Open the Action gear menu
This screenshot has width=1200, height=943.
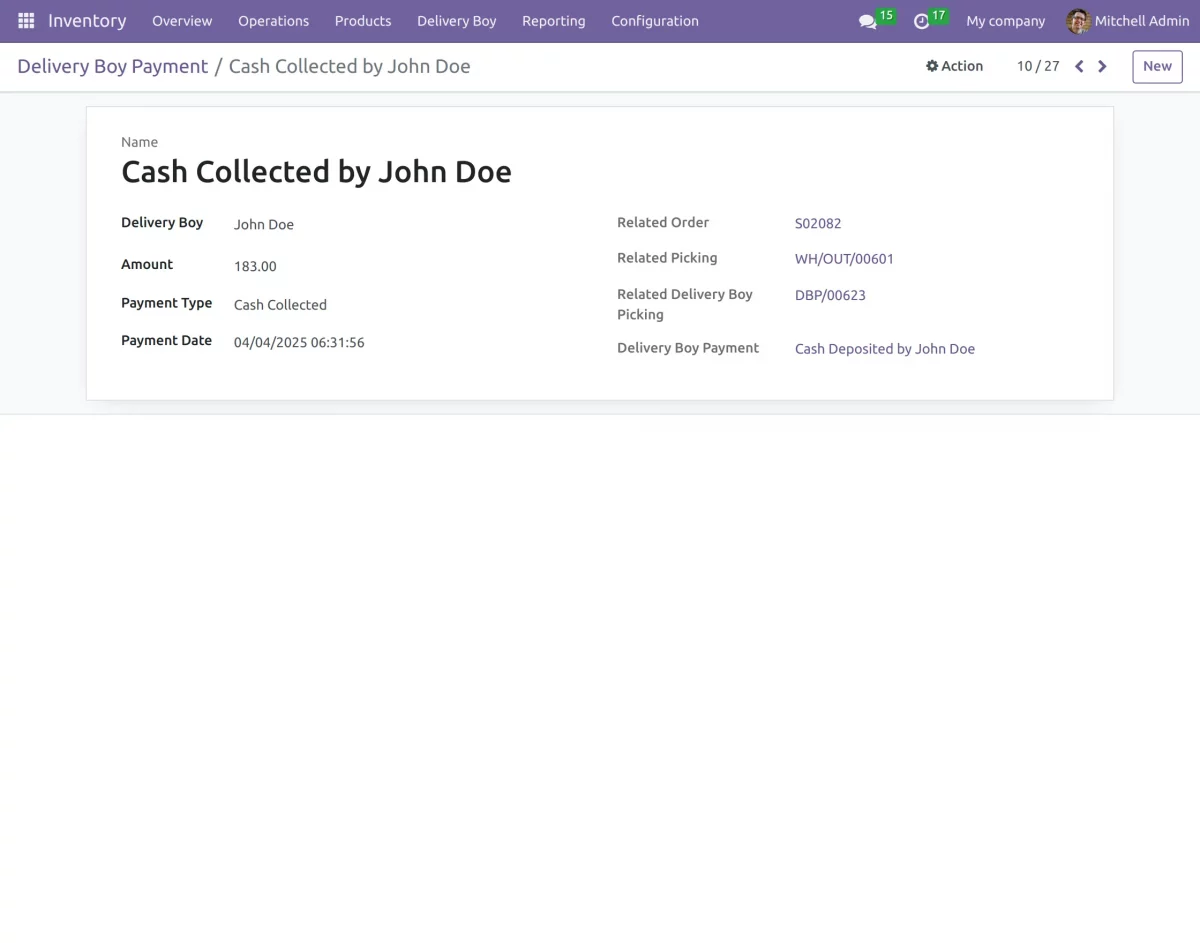[954, 66]
